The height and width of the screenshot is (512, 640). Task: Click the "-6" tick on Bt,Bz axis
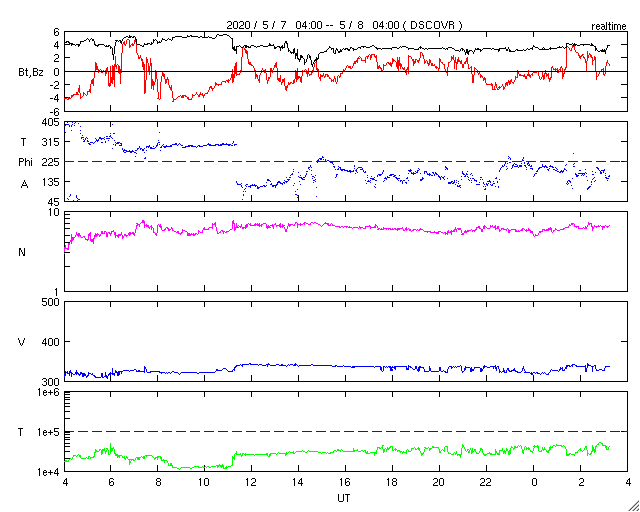tap(55, 111)
